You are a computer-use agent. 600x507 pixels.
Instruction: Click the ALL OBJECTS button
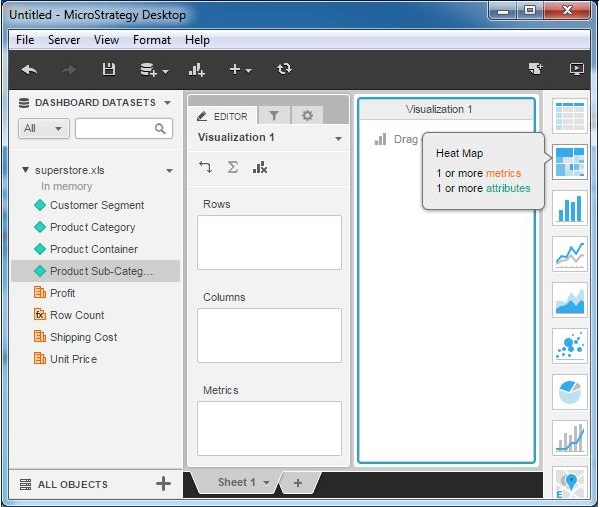[72, 484]
